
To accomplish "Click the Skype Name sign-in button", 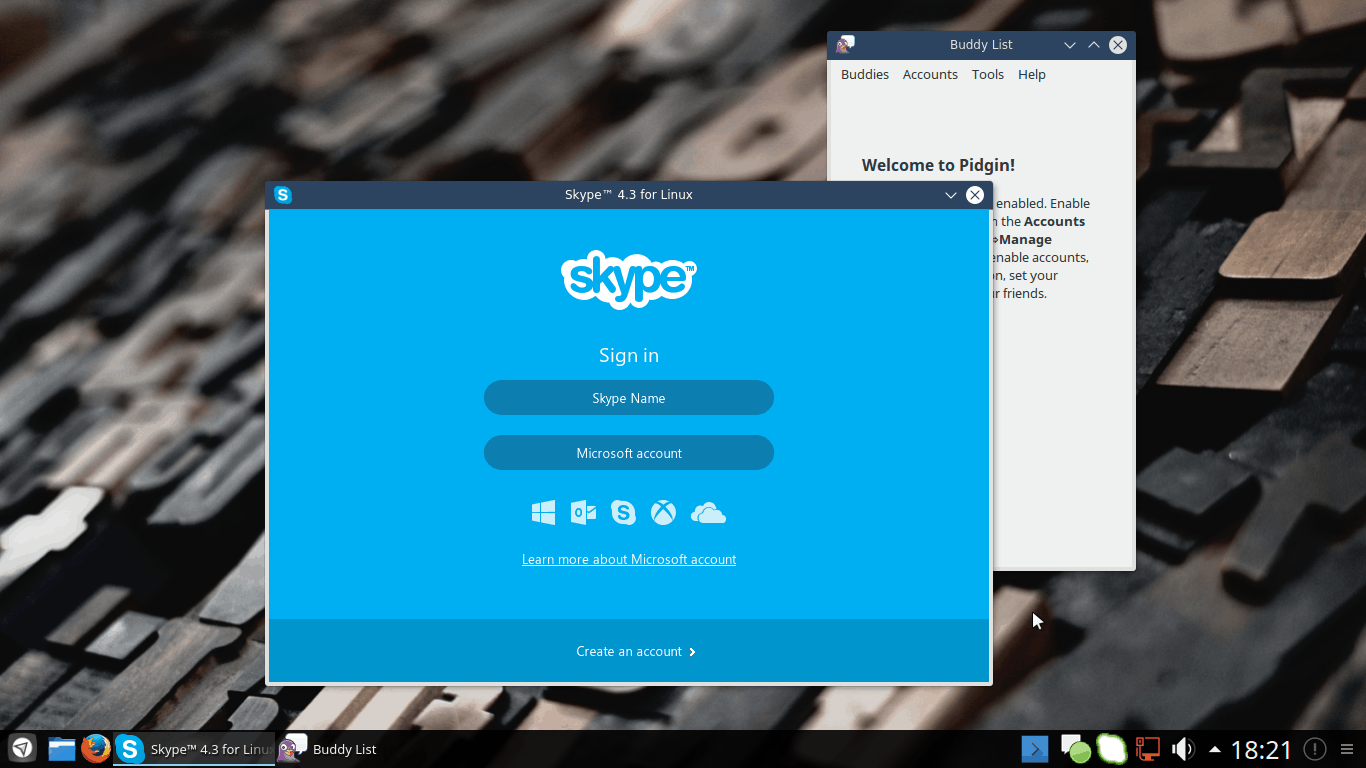I will point(629,398).
